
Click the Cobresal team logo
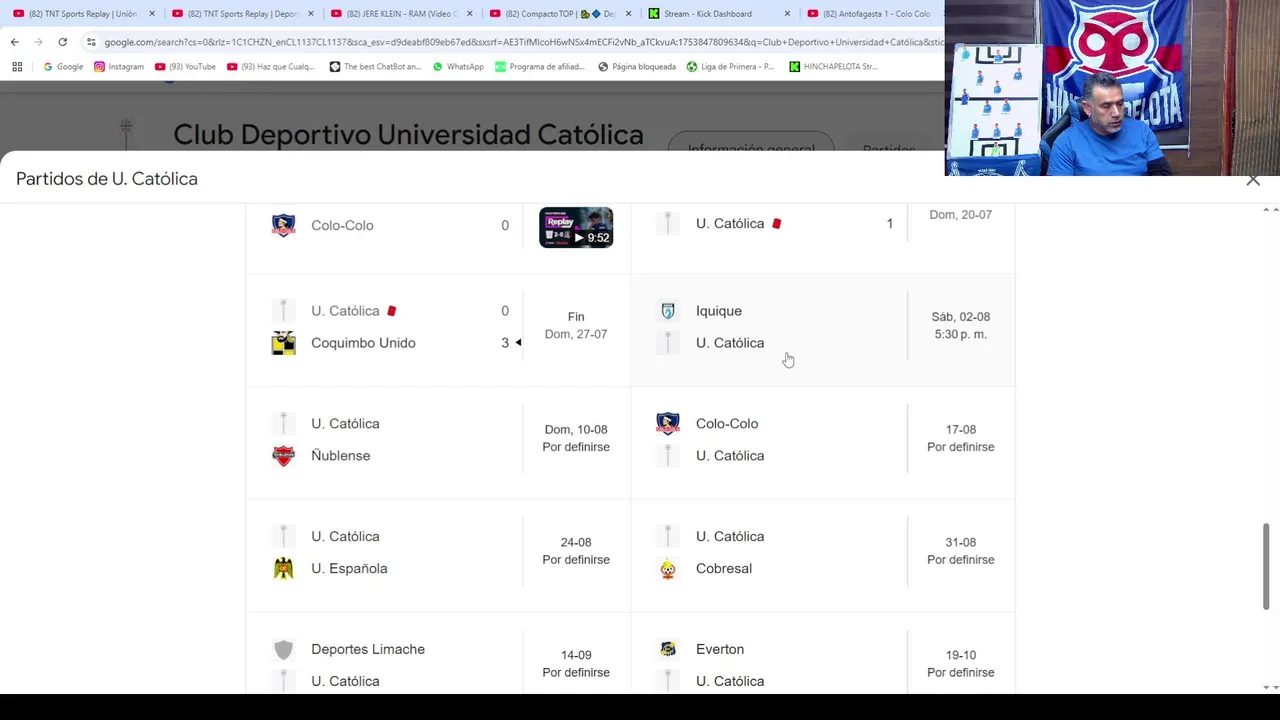(x=668, y=569)
